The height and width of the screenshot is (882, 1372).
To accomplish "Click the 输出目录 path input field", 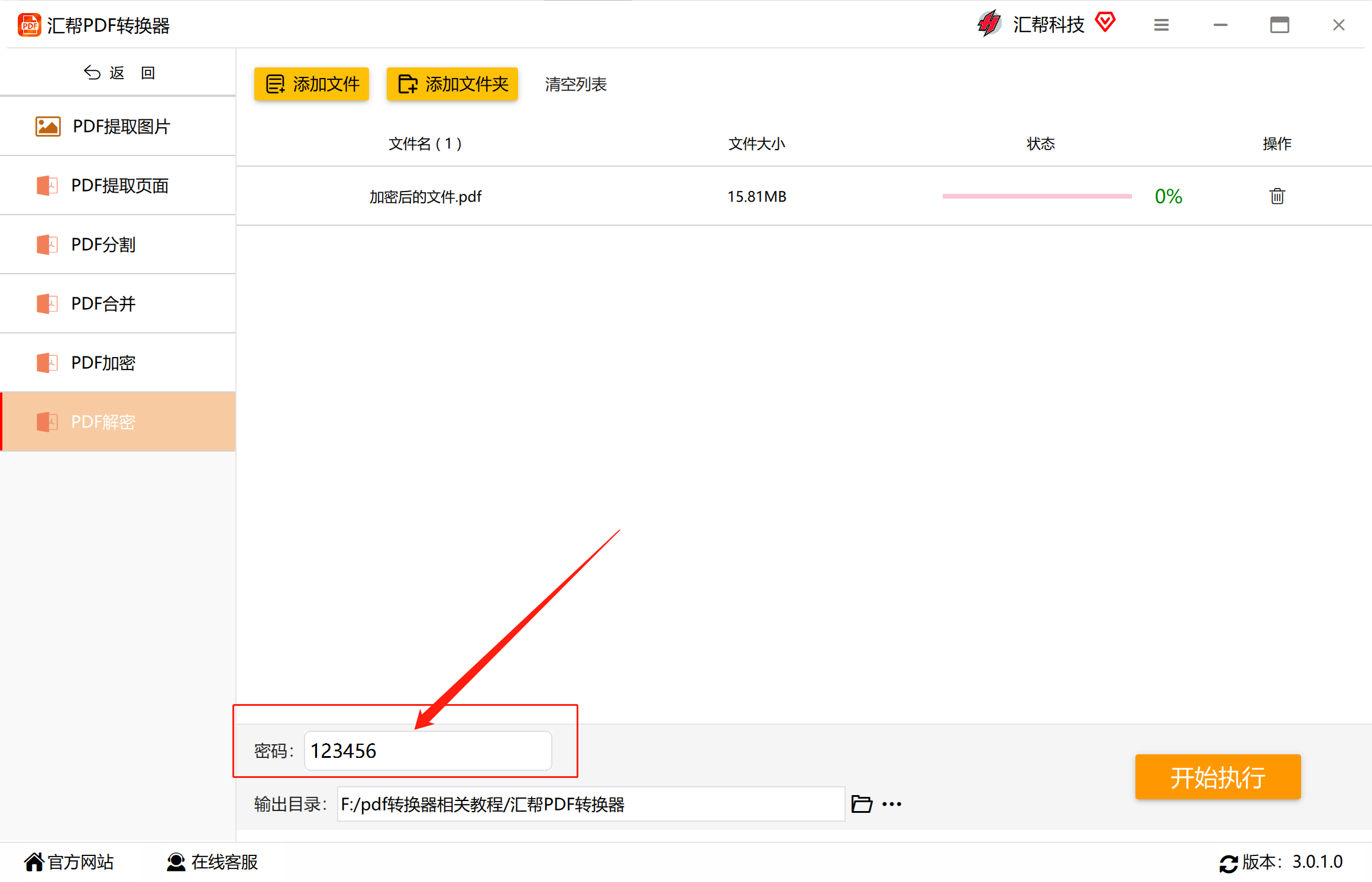I will pos(591,804).
